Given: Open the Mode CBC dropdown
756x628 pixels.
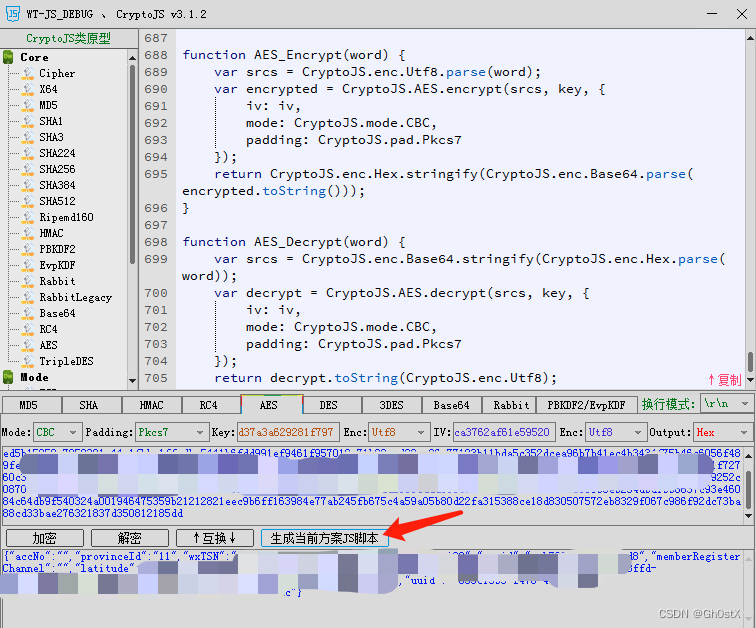Looking at the screenshot, I should (x=56, y=432).
